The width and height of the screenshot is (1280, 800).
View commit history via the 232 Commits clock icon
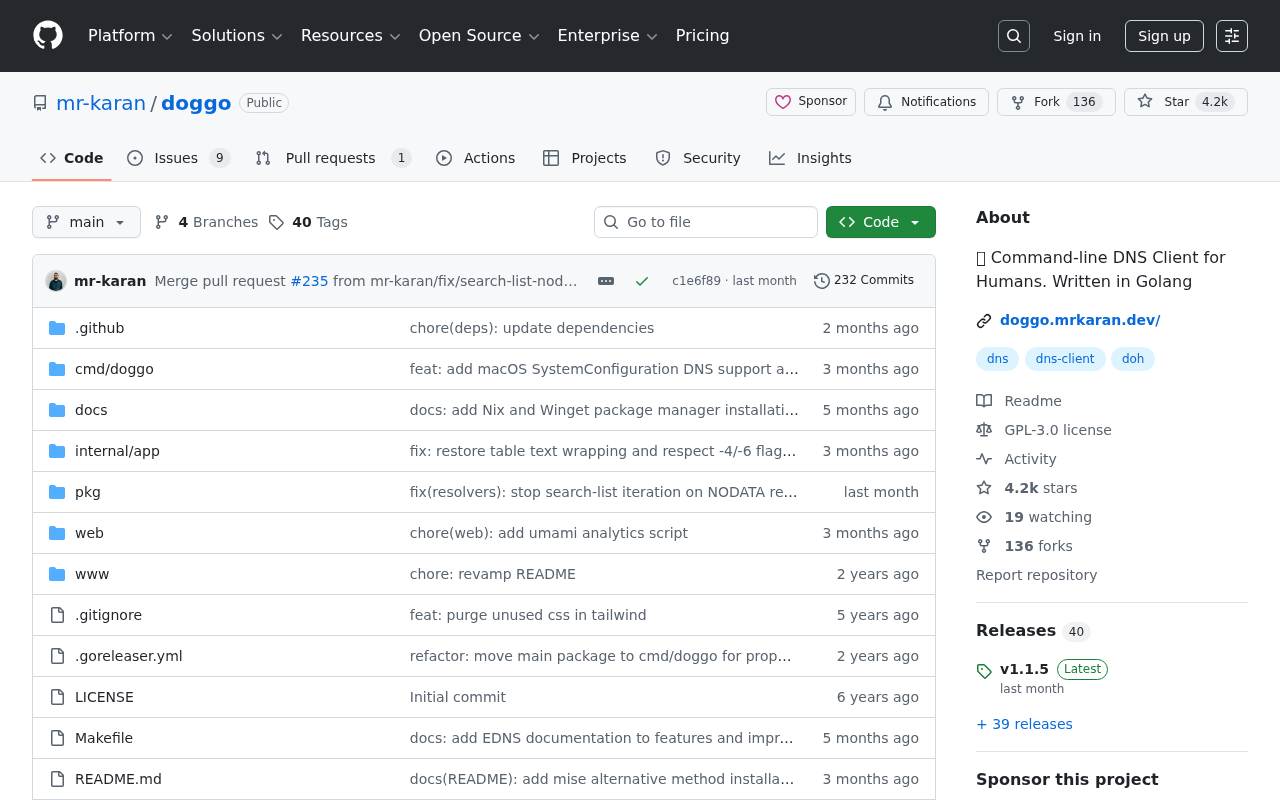coord(822,280)
